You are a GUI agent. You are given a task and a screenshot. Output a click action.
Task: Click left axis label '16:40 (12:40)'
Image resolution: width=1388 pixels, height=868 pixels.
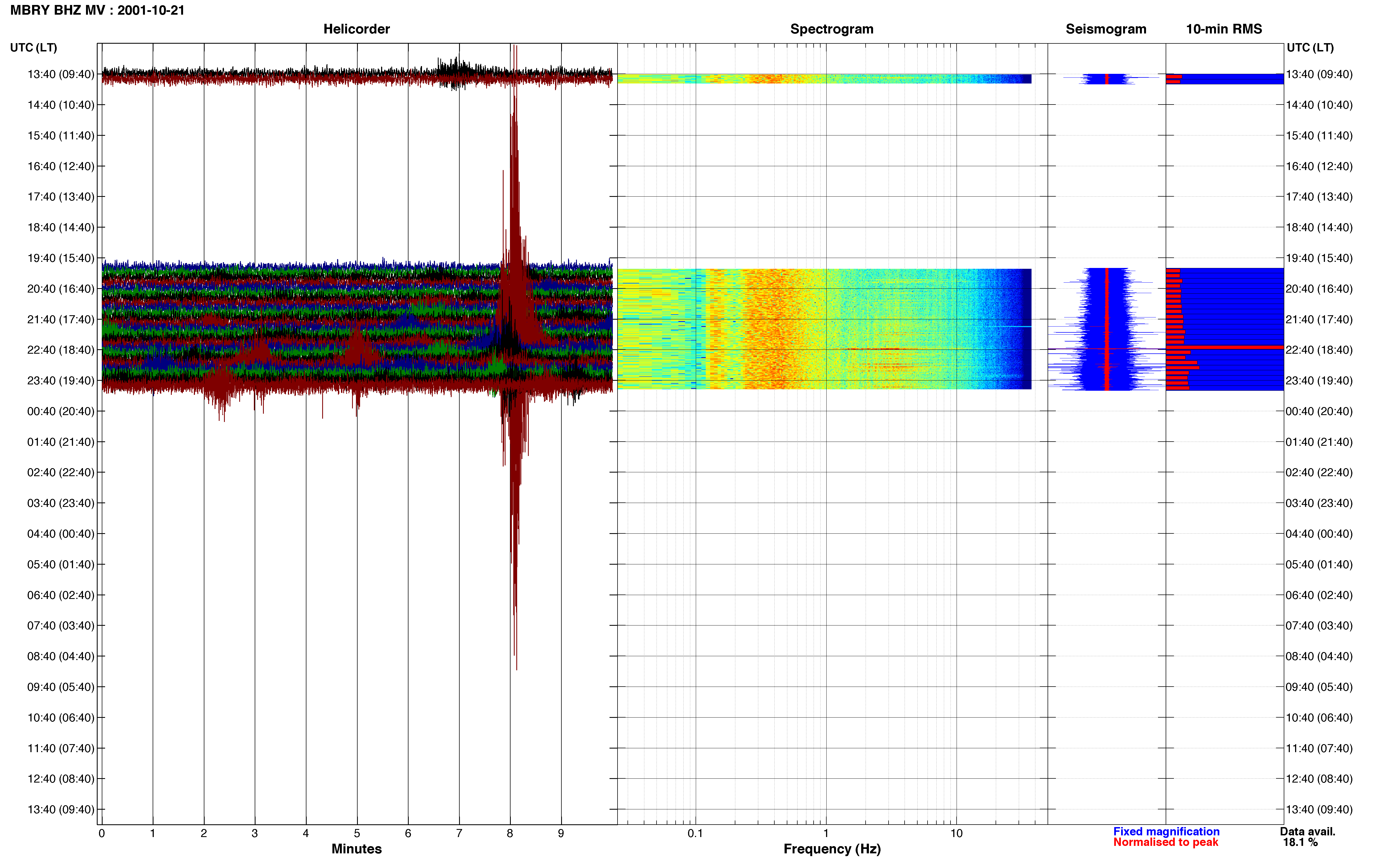pos(61,166)
